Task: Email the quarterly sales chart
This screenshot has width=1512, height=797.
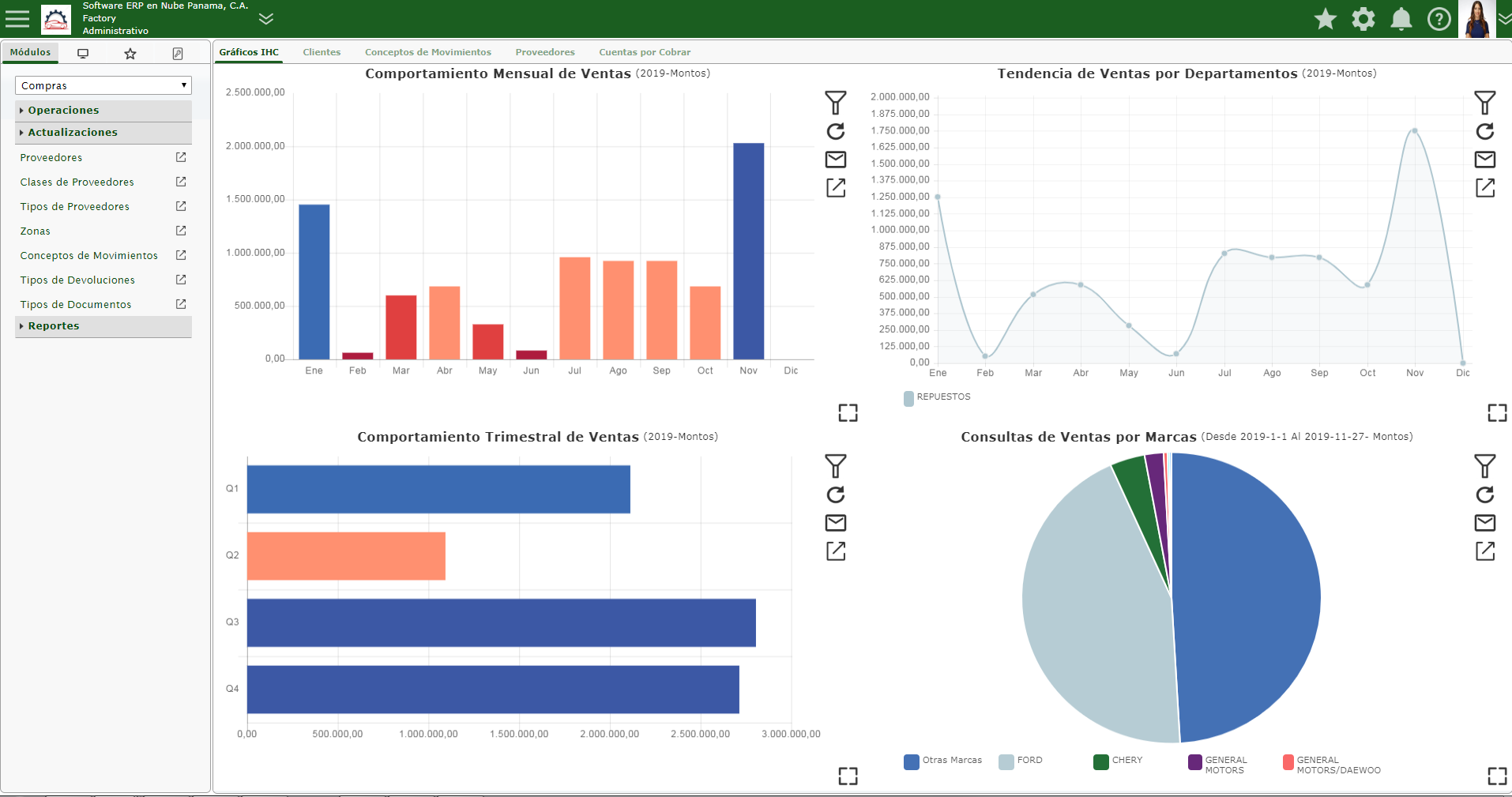Action: [836, 523]
